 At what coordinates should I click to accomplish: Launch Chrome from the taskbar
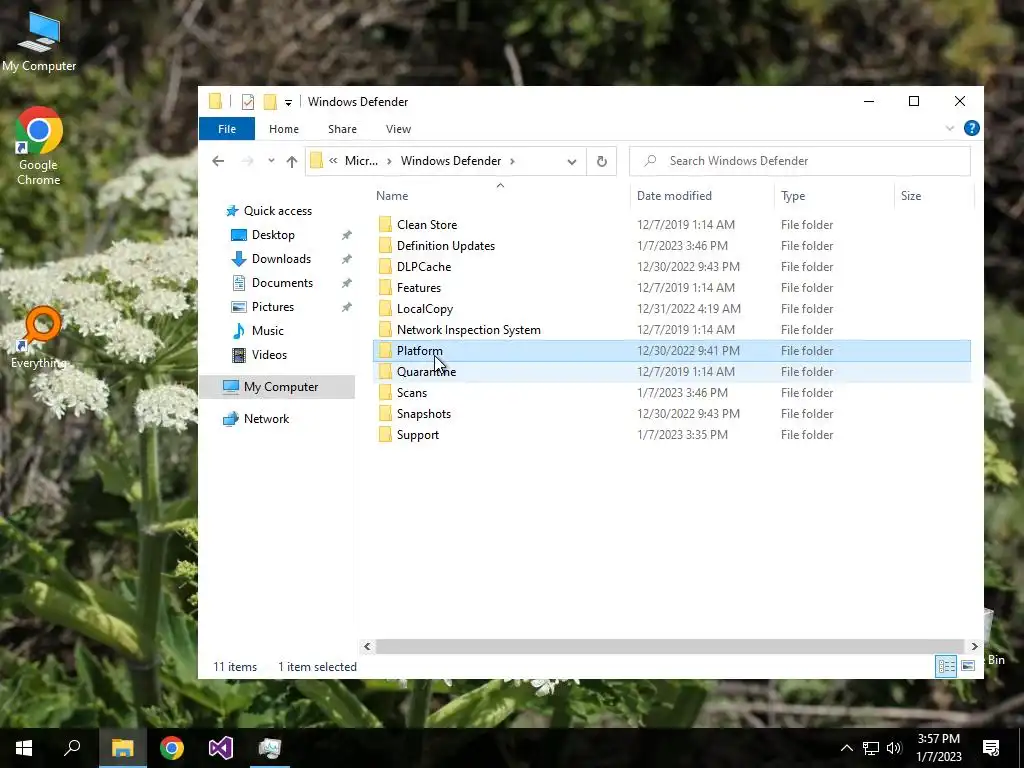click(172, 748)
